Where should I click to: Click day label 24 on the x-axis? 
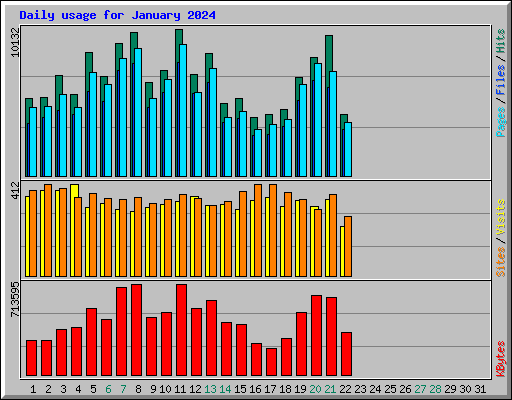tap(375, 389)
